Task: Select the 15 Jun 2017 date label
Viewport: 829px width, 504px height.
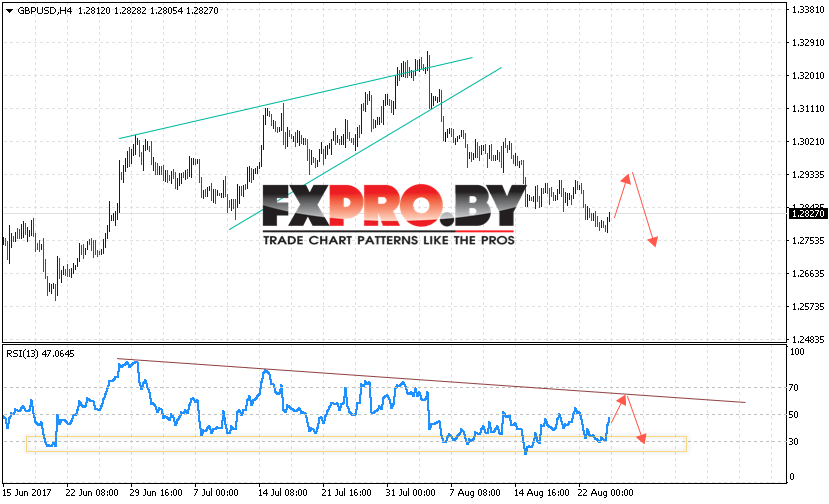Action: 27,493
